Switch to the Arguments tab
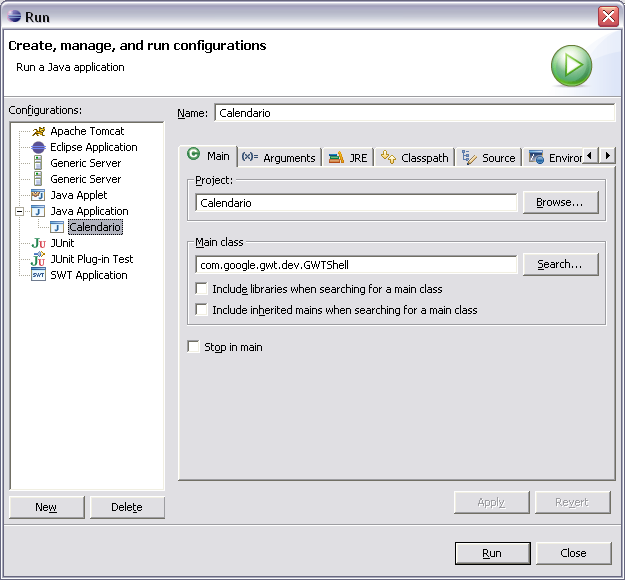625x580 pixels. click(x=279, y=157)
